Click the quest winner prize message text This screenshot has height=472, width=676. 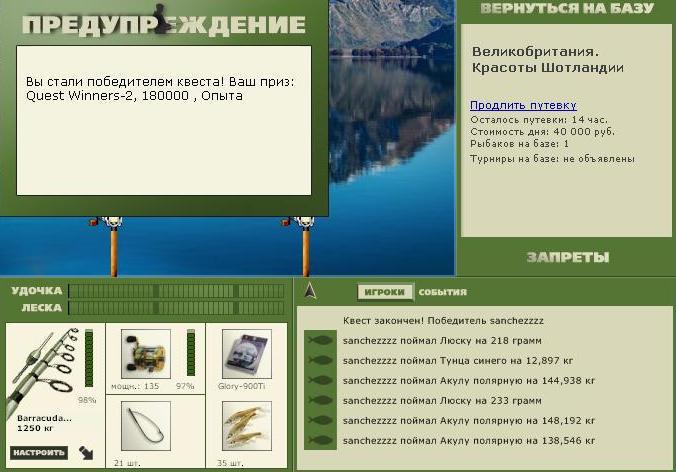click(160, 89)
